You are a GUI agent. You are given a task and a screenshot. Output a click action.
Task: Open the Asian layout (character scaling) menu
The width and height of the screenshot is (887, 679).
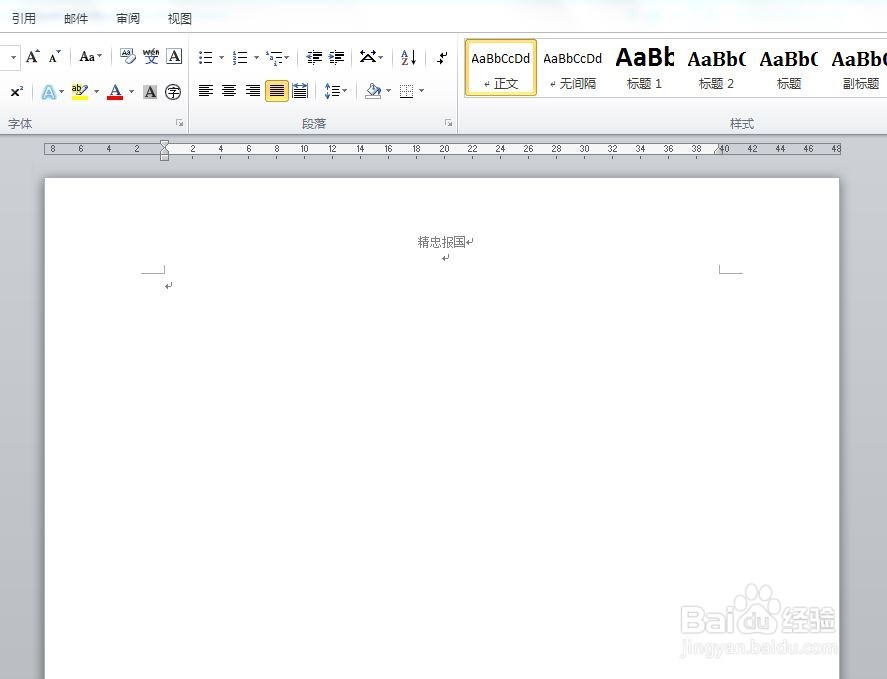(371, 57)
